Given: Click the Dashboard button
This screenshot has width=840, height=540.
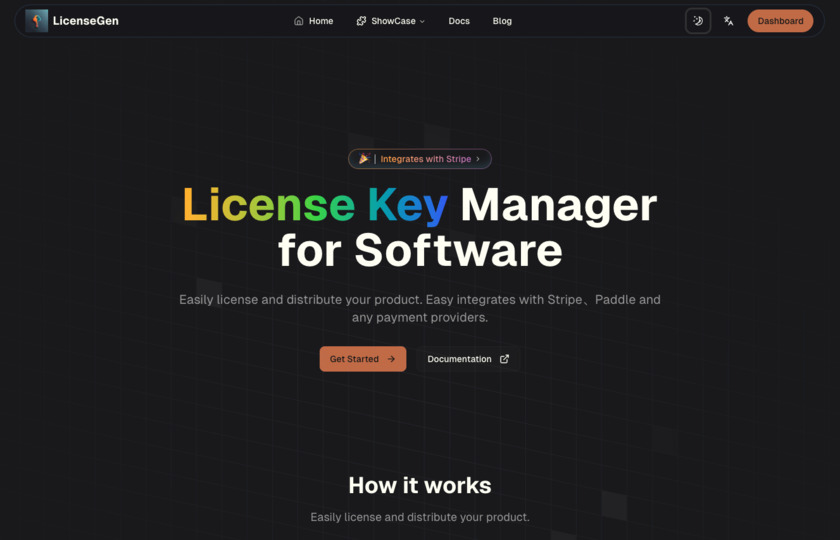Looking at the screenshot, I should coord(780,21).
